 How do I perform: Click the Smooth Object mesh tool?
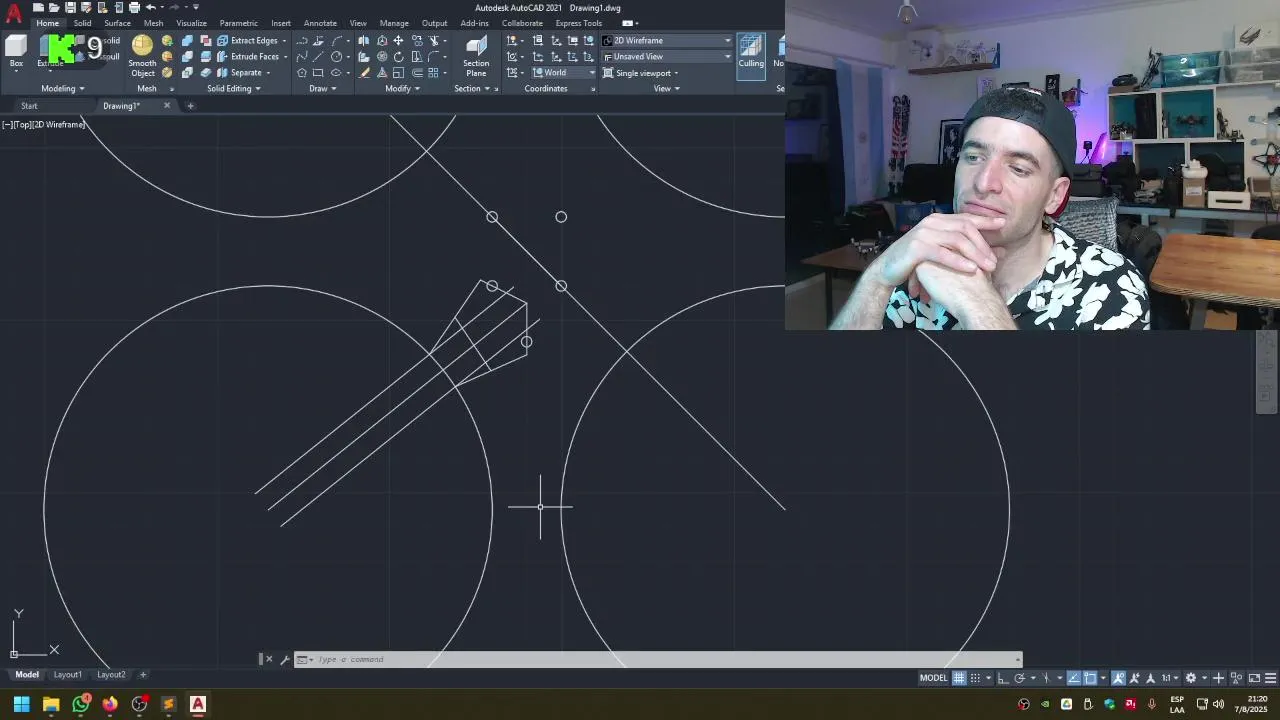click(x=142, y=56)
